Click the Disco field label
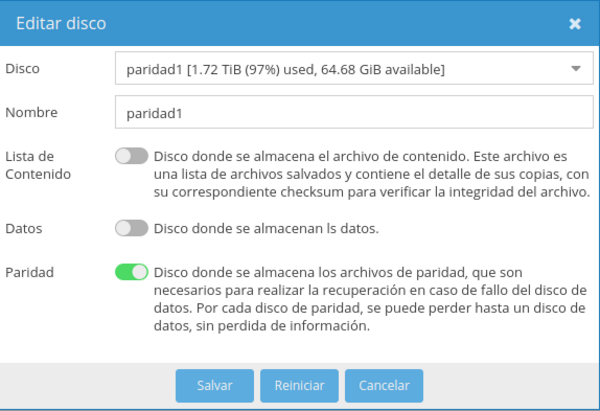The width and height of the screenshot is (600, 411). pyautogui.click(x=23, y=68)
